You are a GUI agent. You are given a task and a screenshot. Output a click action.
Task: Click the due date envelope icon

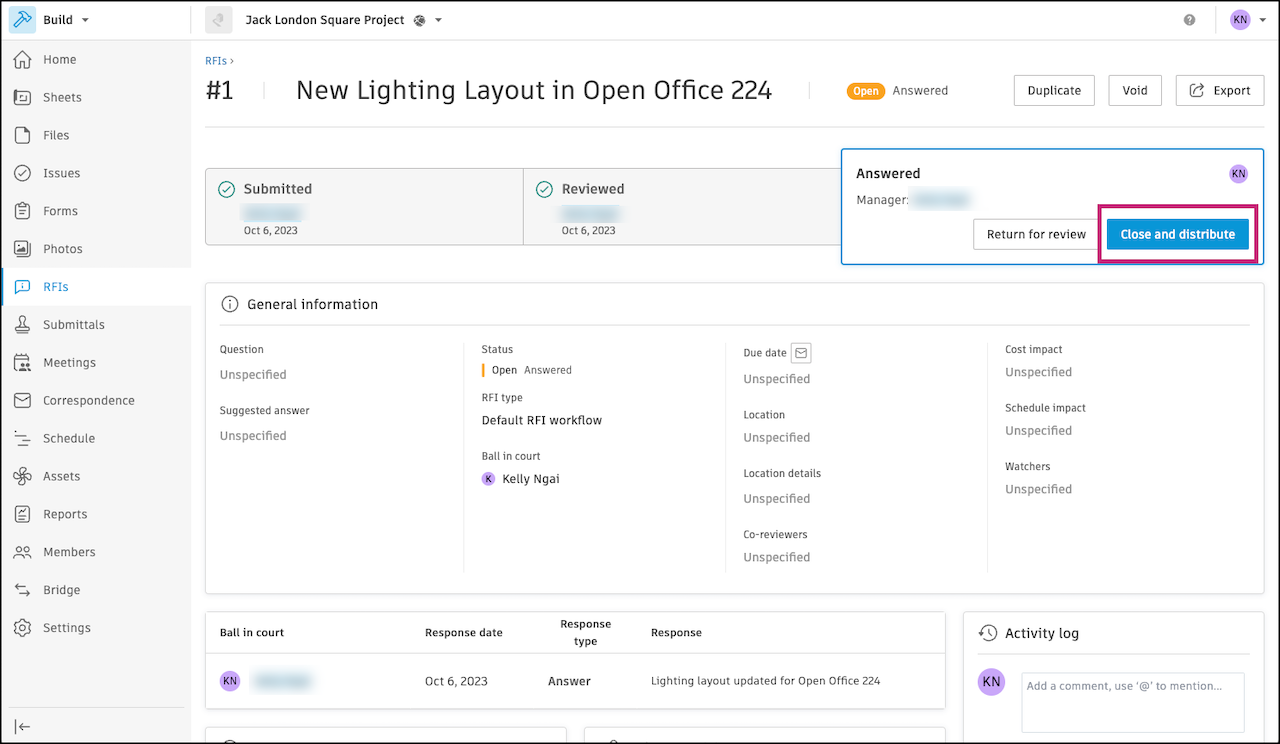(801, 353)
